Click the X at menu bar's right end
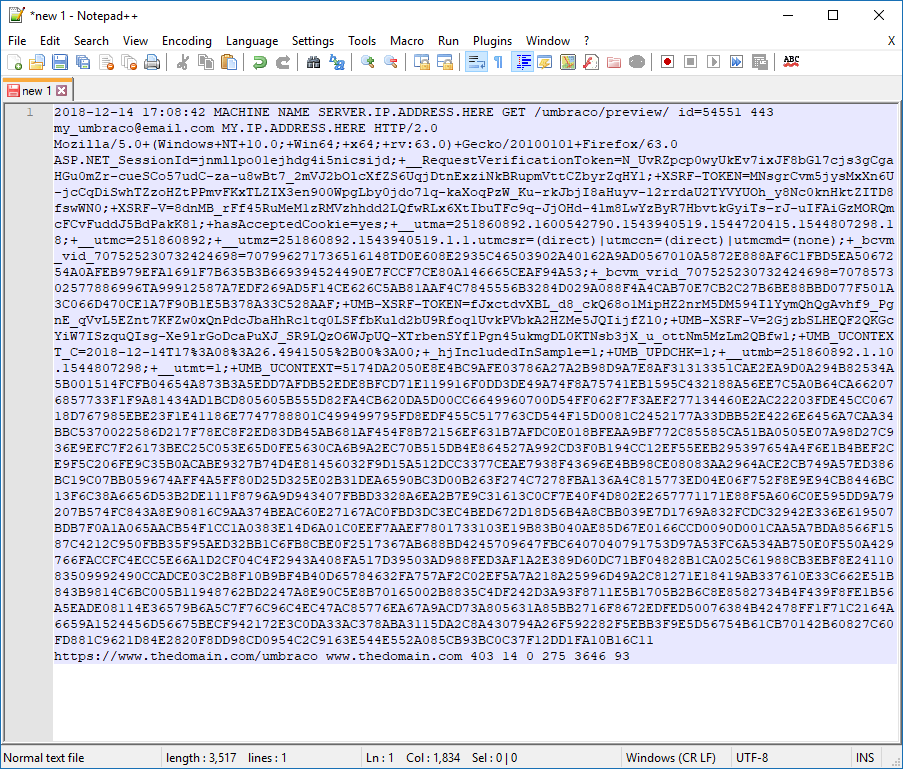This screenshot has width=903, height=769. click(891, 41)
